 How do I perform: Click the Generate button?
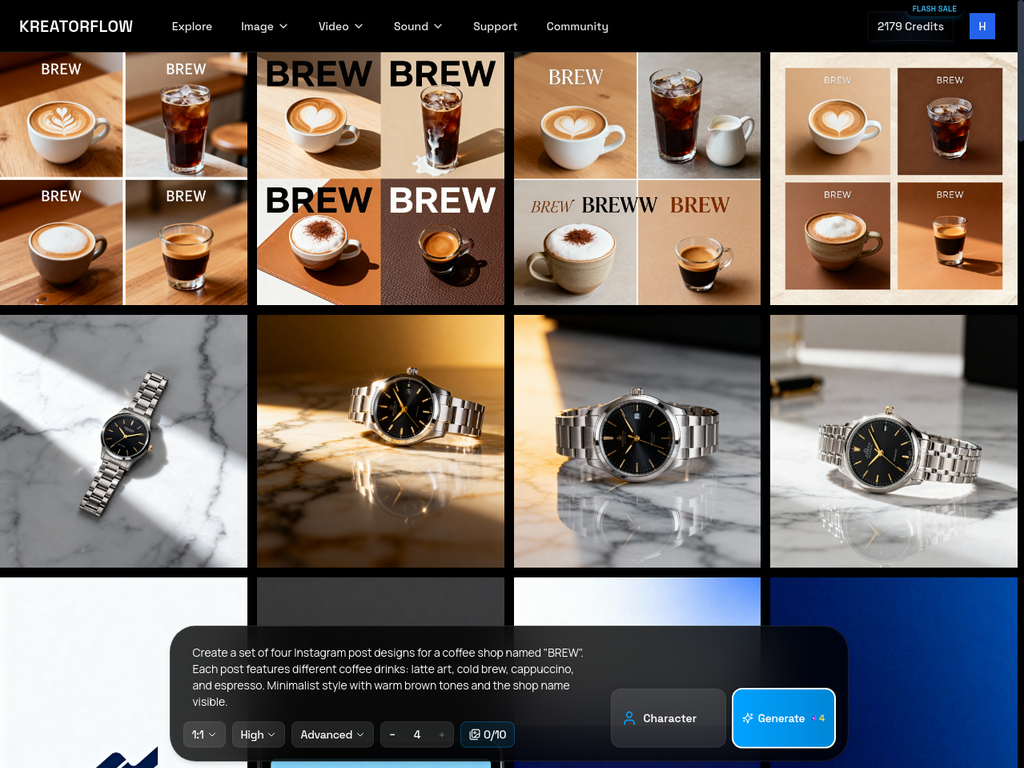783,718
